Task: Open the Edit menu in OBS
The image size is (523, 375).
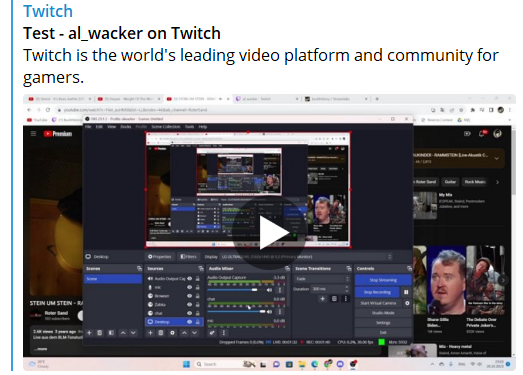Action: pos(99,127)
